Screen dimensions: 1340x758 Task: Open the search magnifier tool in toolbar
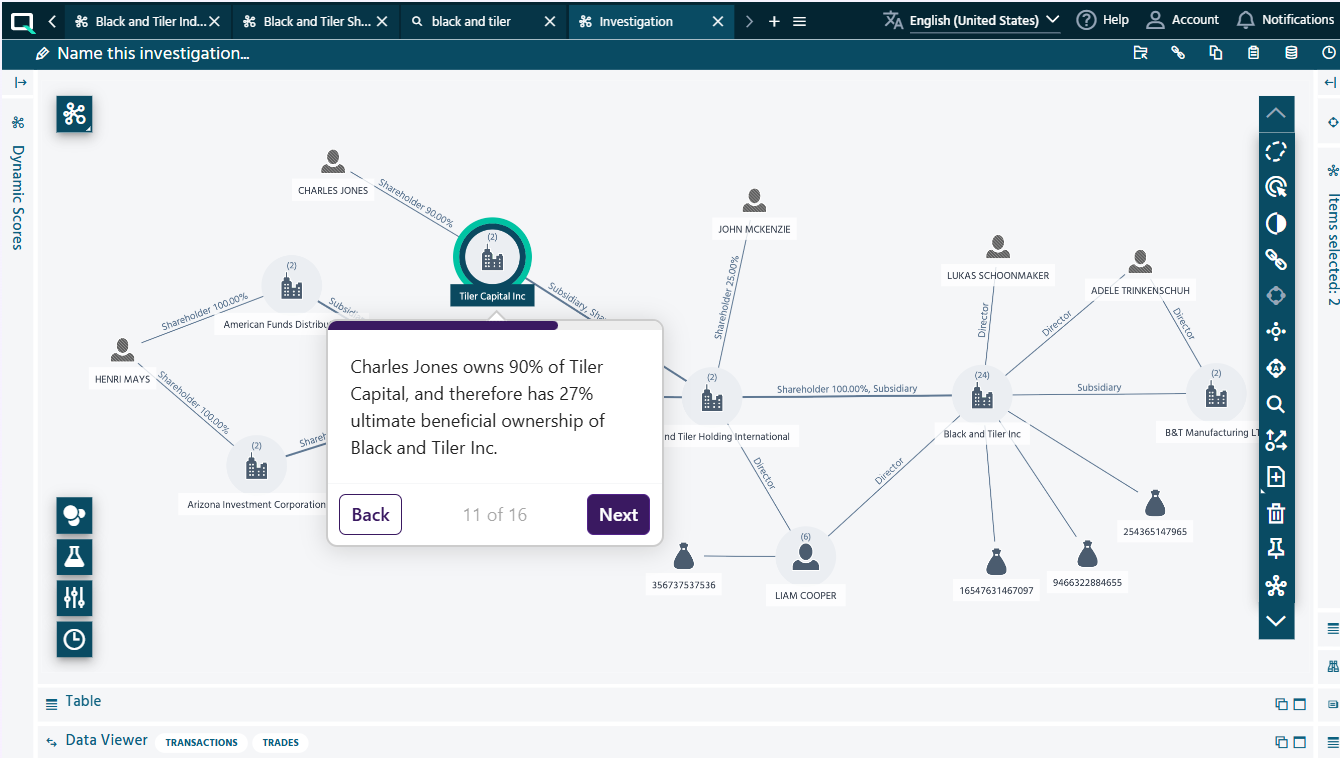1276,405
